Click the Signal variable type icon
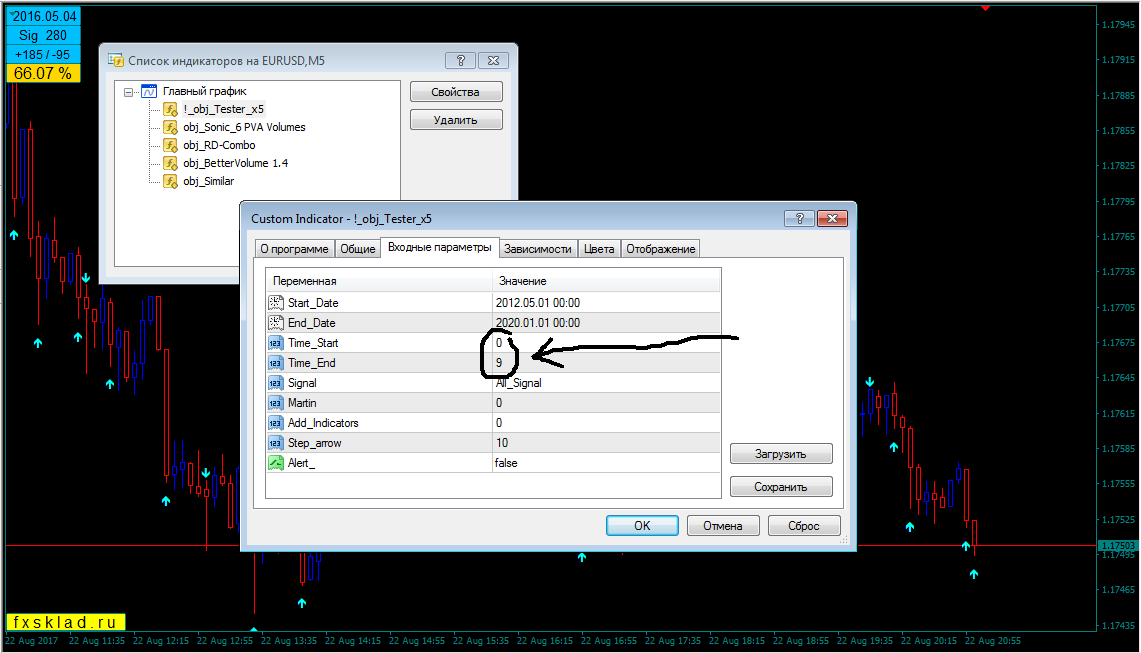1141x653 pixels. click(x=276, y=383)
